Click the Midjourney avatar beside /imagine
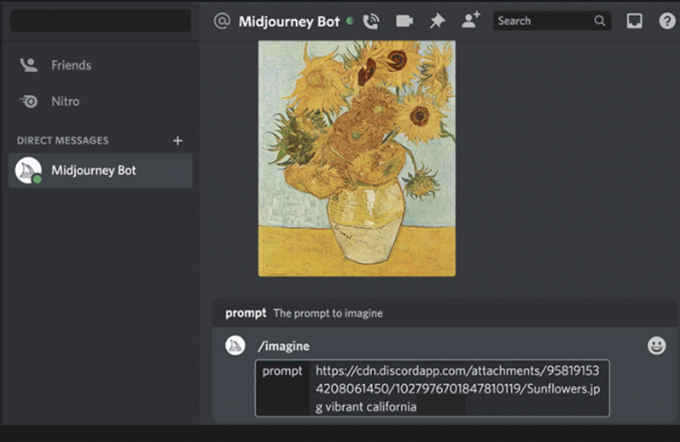This screenshot has width=680, height=442. pos(235,346)
